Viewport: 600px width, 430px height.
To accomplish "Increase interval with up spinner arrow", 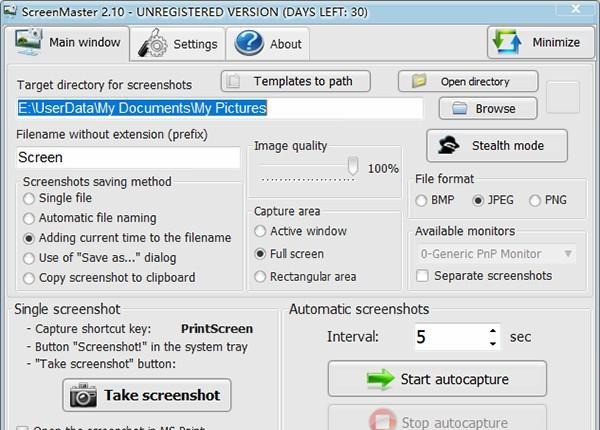I will pyautogui.click(x=493, y=331).
